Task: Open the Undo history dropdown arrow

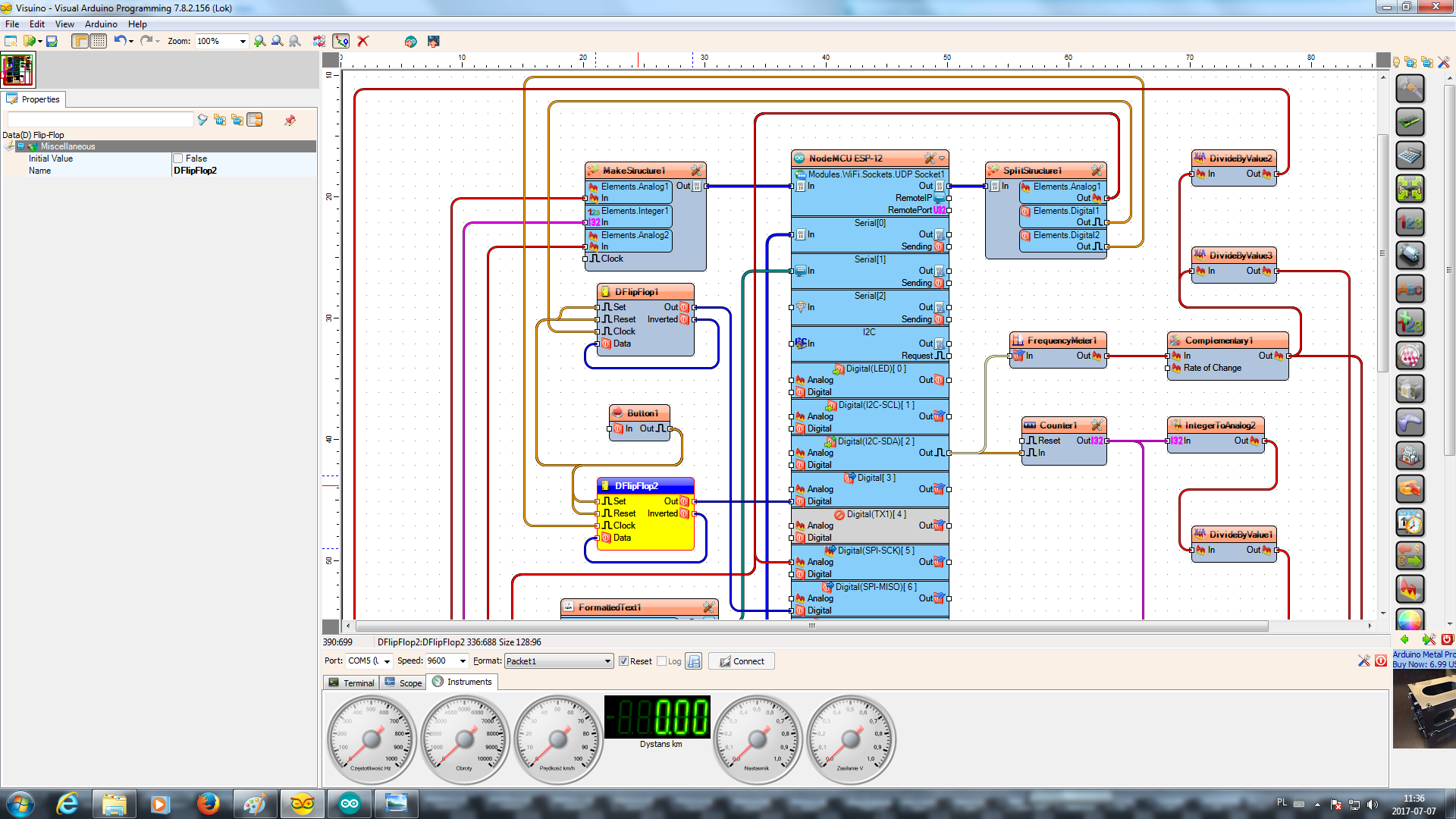Action: coord(131,41)
